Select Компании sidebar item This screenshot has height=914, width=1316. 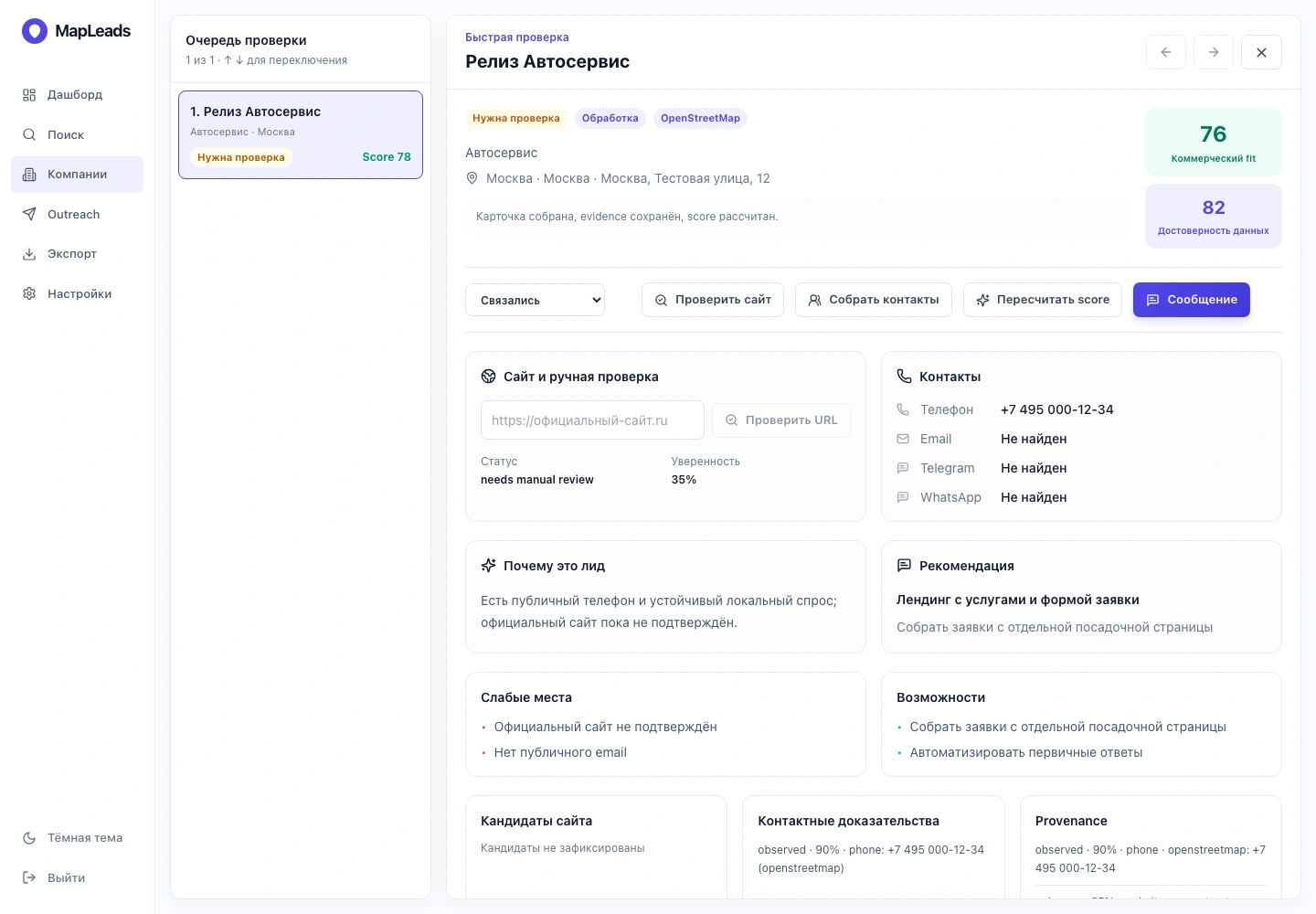pyautogui.click(x=77, y=175)
